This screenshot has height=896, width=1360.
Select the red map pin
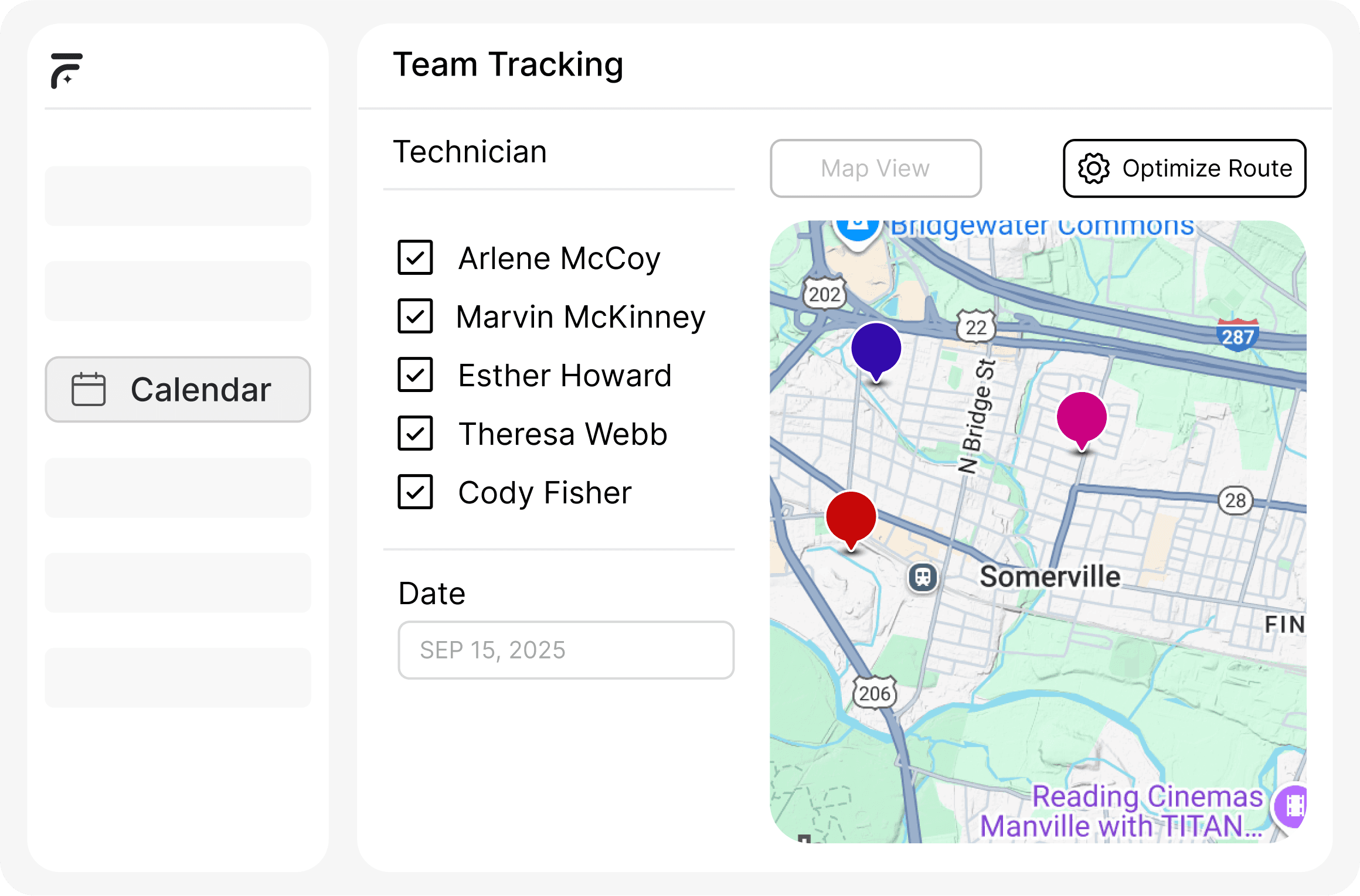[x=851, y=517]
